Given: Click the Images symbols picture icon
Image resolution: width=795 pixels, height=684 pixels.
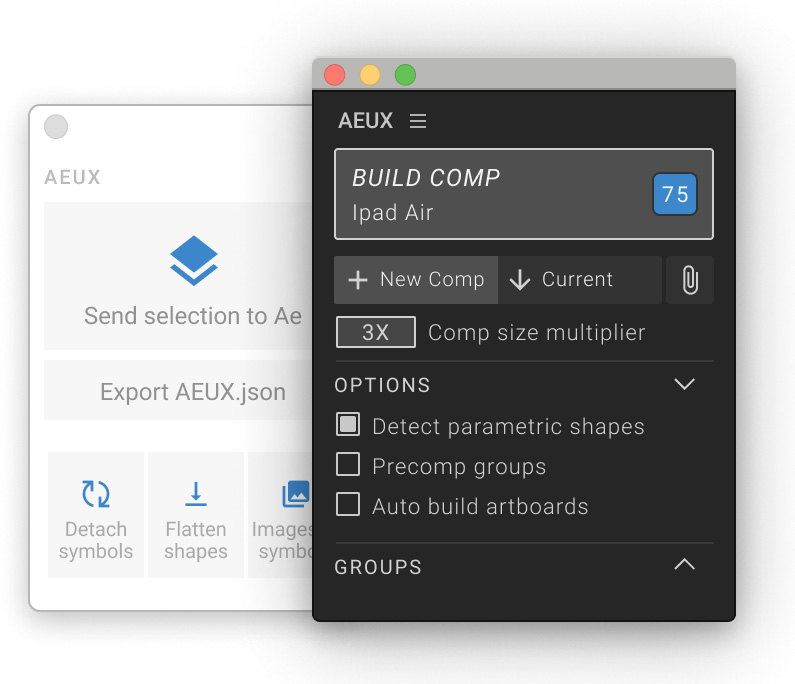Looking at the screenshot, I should [x=296, y=494].
